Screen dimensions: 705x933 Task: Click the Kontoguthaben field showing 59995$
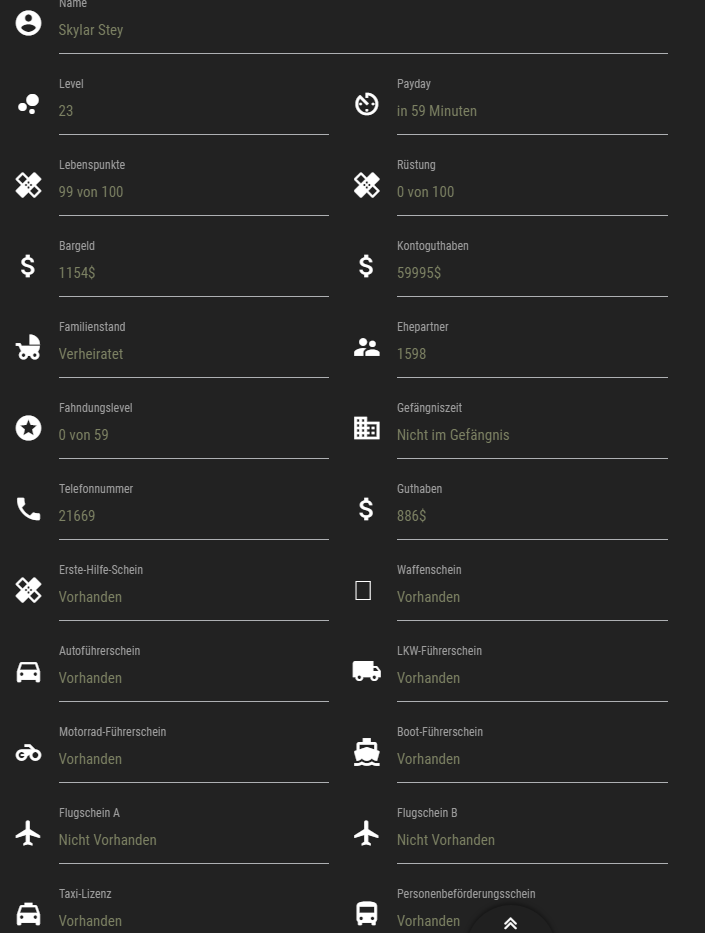click(x=531, y=273)
